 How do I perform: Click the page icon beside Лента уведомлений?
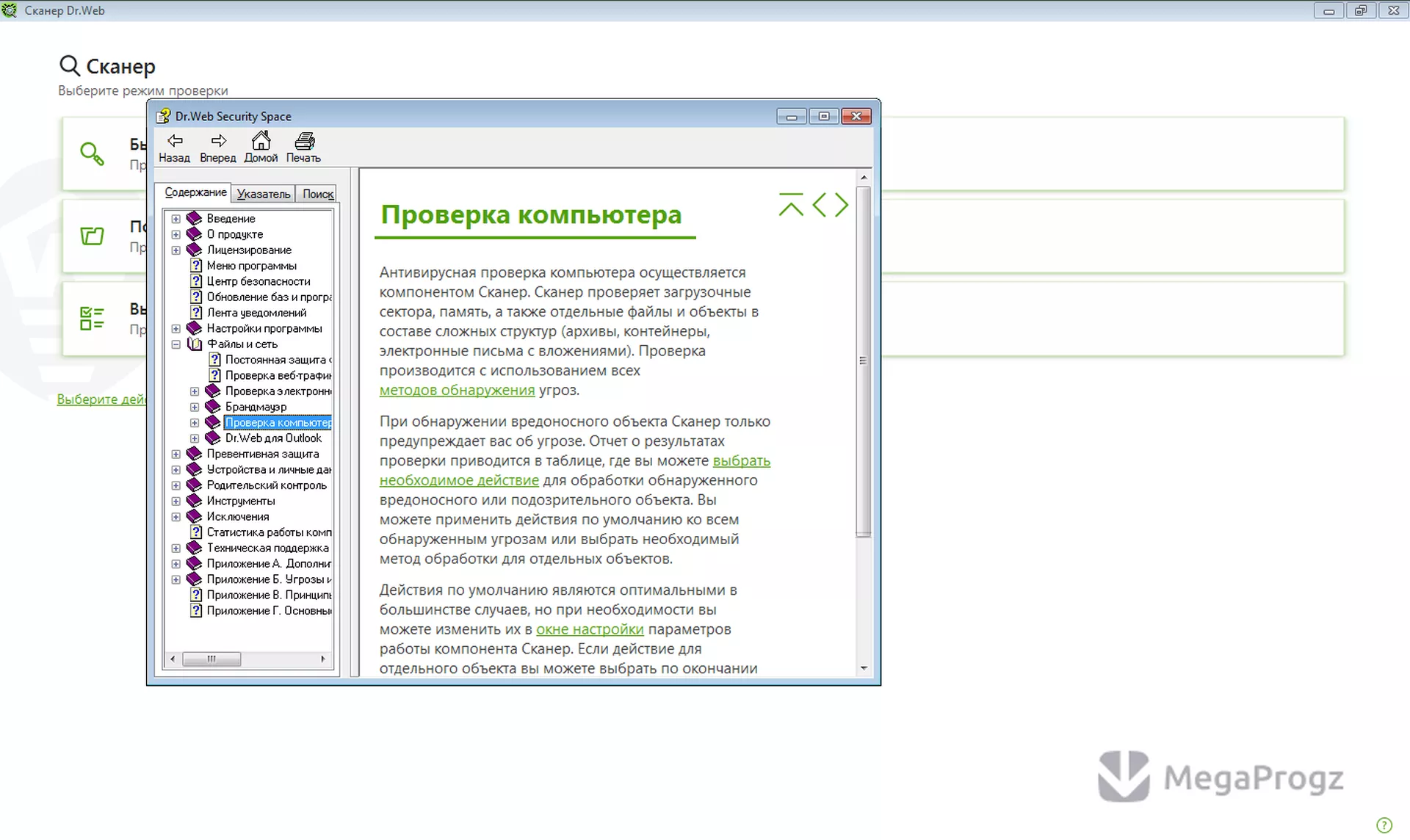tap(196, 313)
